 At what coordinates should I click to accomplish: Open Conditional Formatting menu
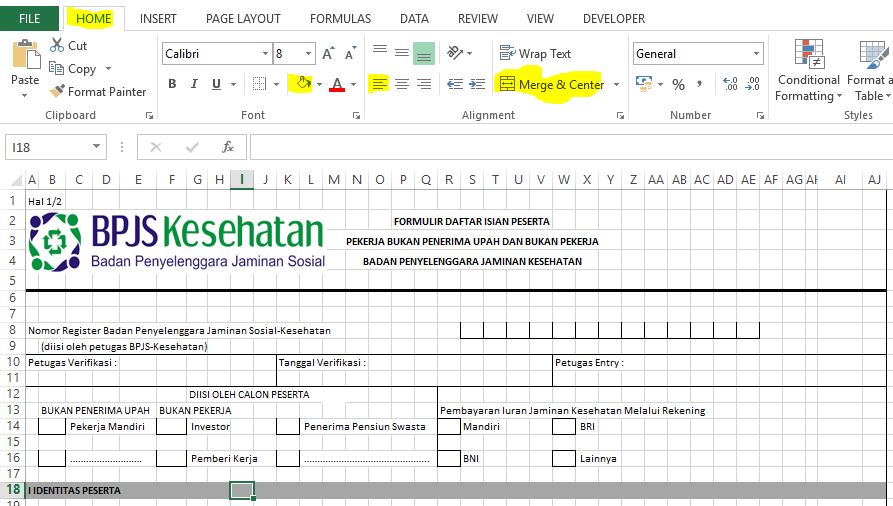(809, 71)
